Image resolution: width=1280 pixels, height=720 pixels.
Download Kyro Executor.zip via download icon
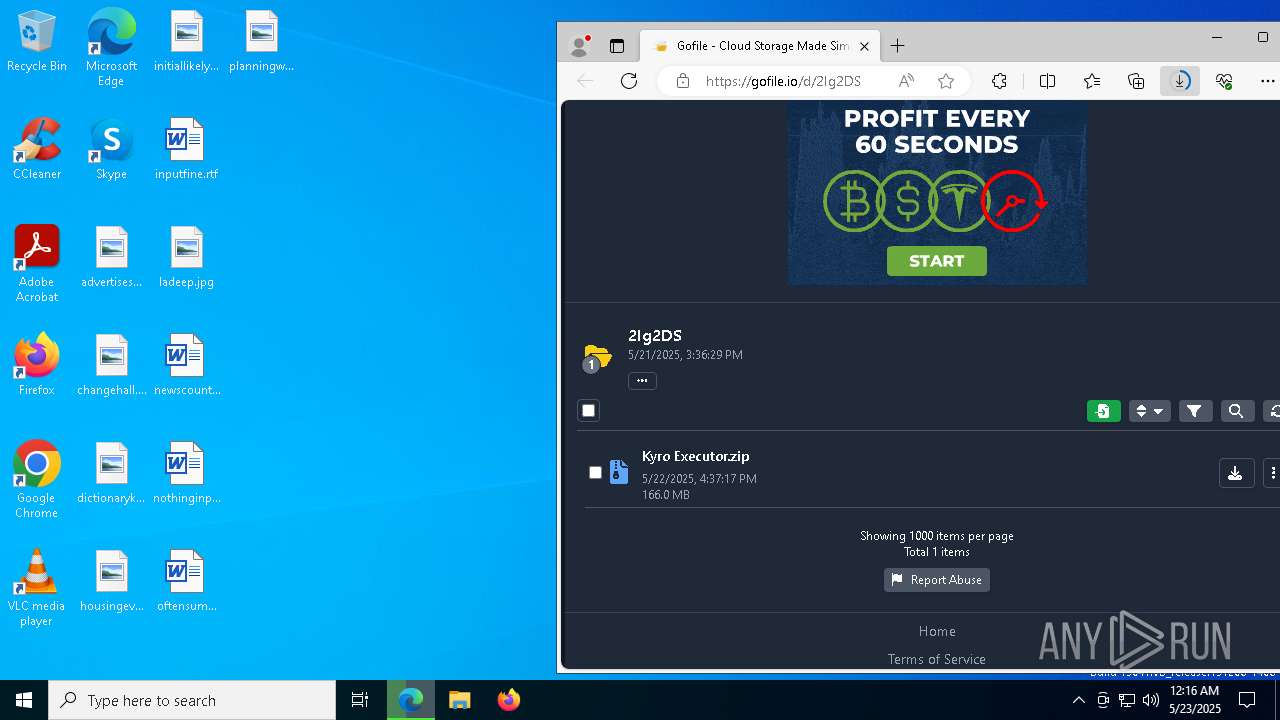coord(1236,473)
